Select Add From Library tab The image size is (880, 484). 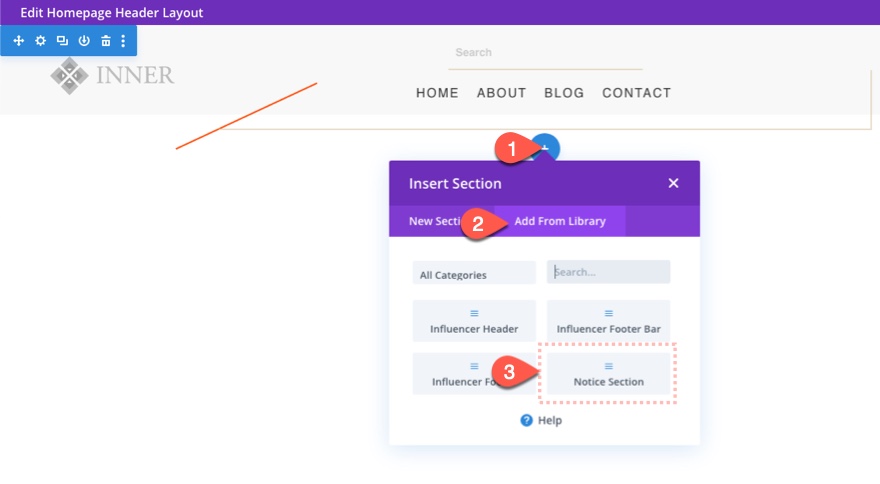pos(560,221)
